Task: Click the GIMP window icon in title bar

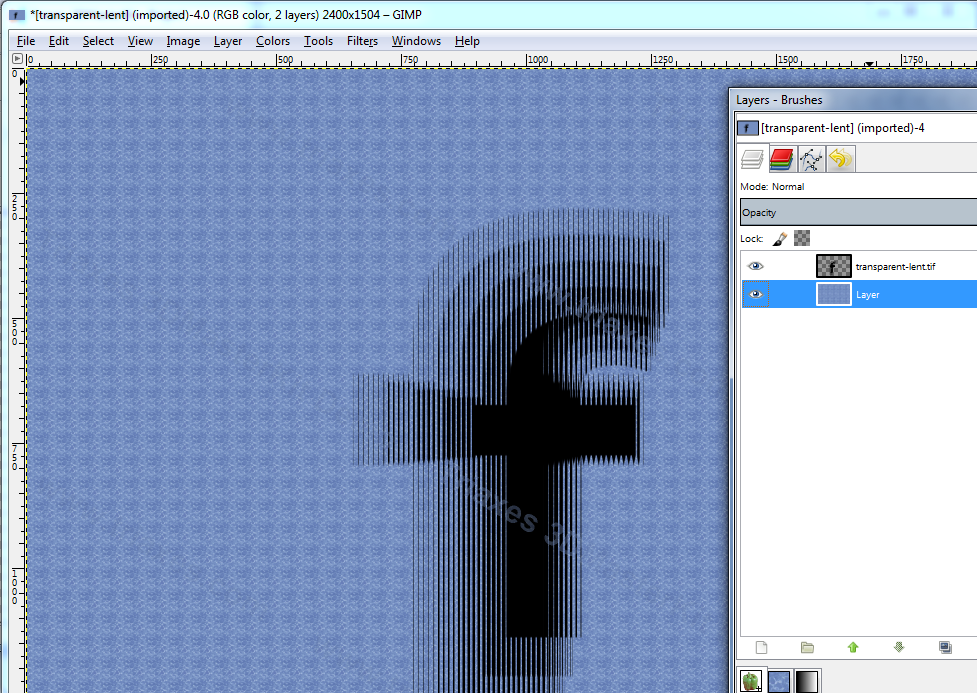Action: click(17, 14)
